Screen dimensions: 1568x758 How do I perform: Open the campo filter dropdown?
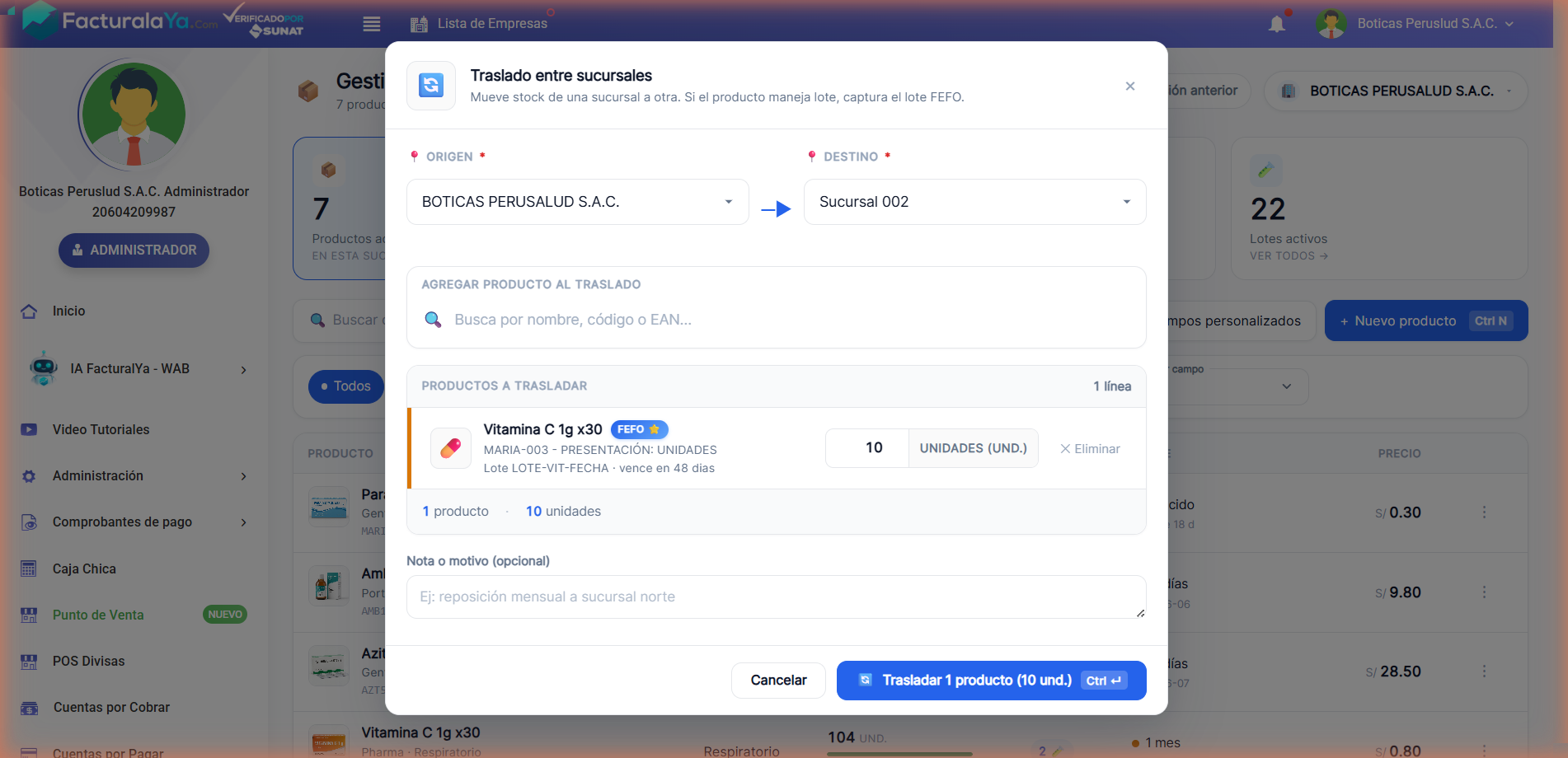tap(1237, 386)
